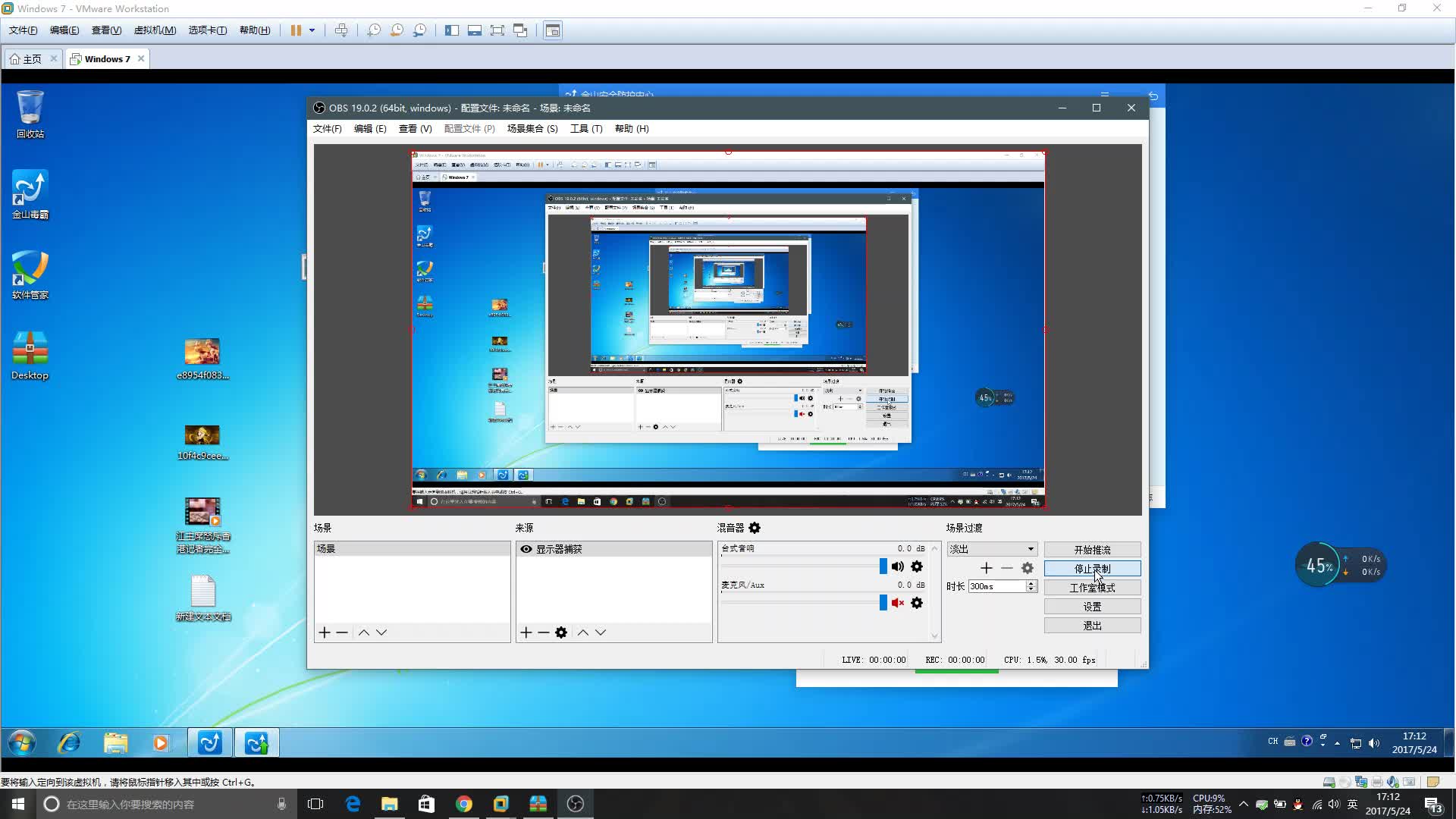Open OBS 工具(T) menu
This screenshot has width=1456, height=819.
tap(586, 128)
